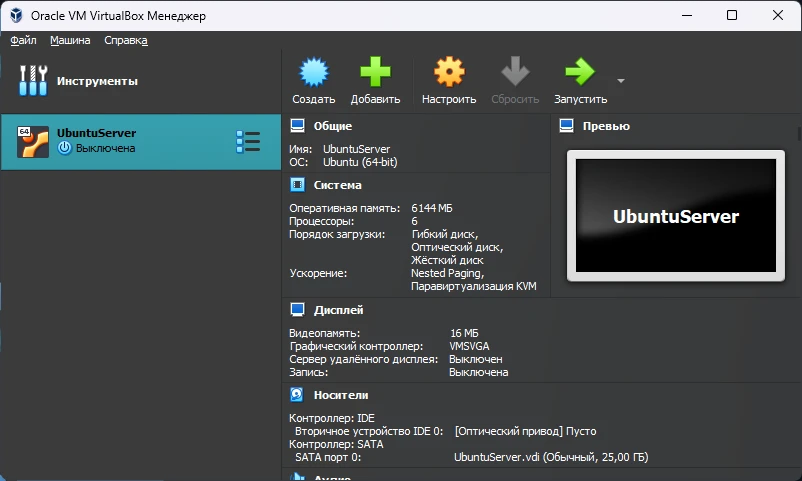Open UbuntuServer machine tools list menu icon
The width and height of the screenshot is (802, 481).
(248, 142)
